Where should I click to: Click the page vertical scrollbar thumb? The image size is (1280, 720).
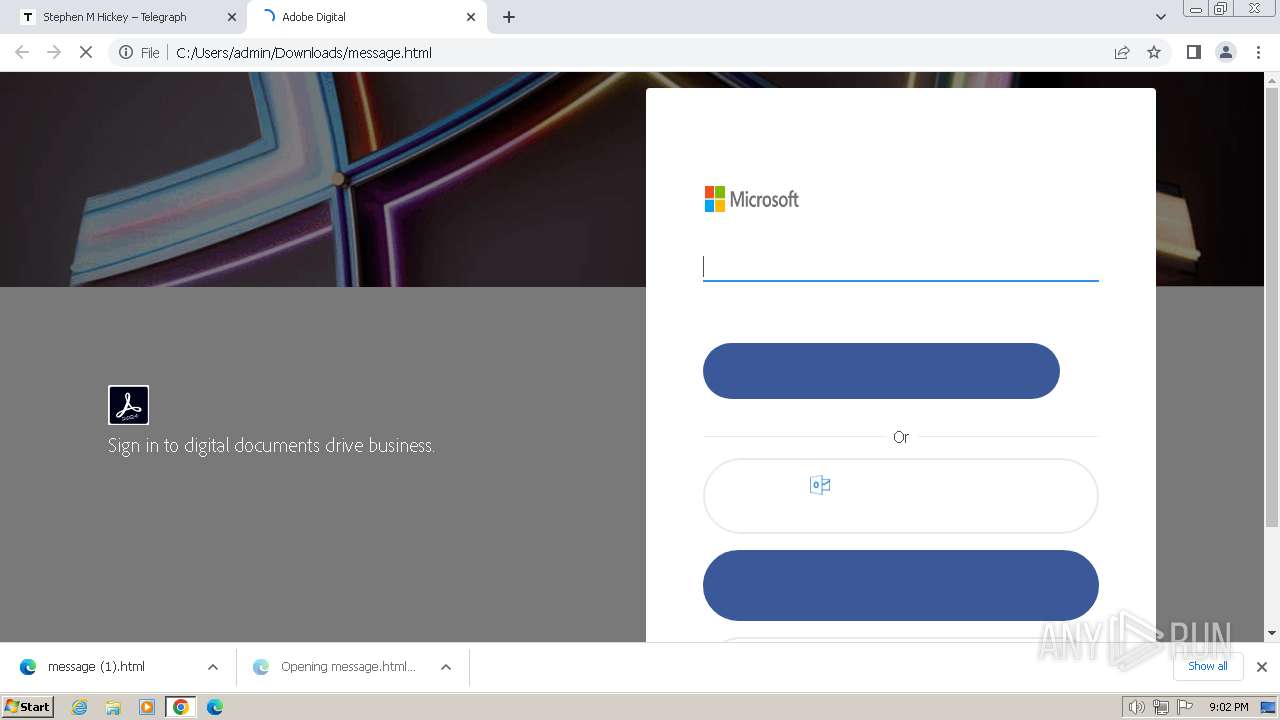pos(1272,307)
